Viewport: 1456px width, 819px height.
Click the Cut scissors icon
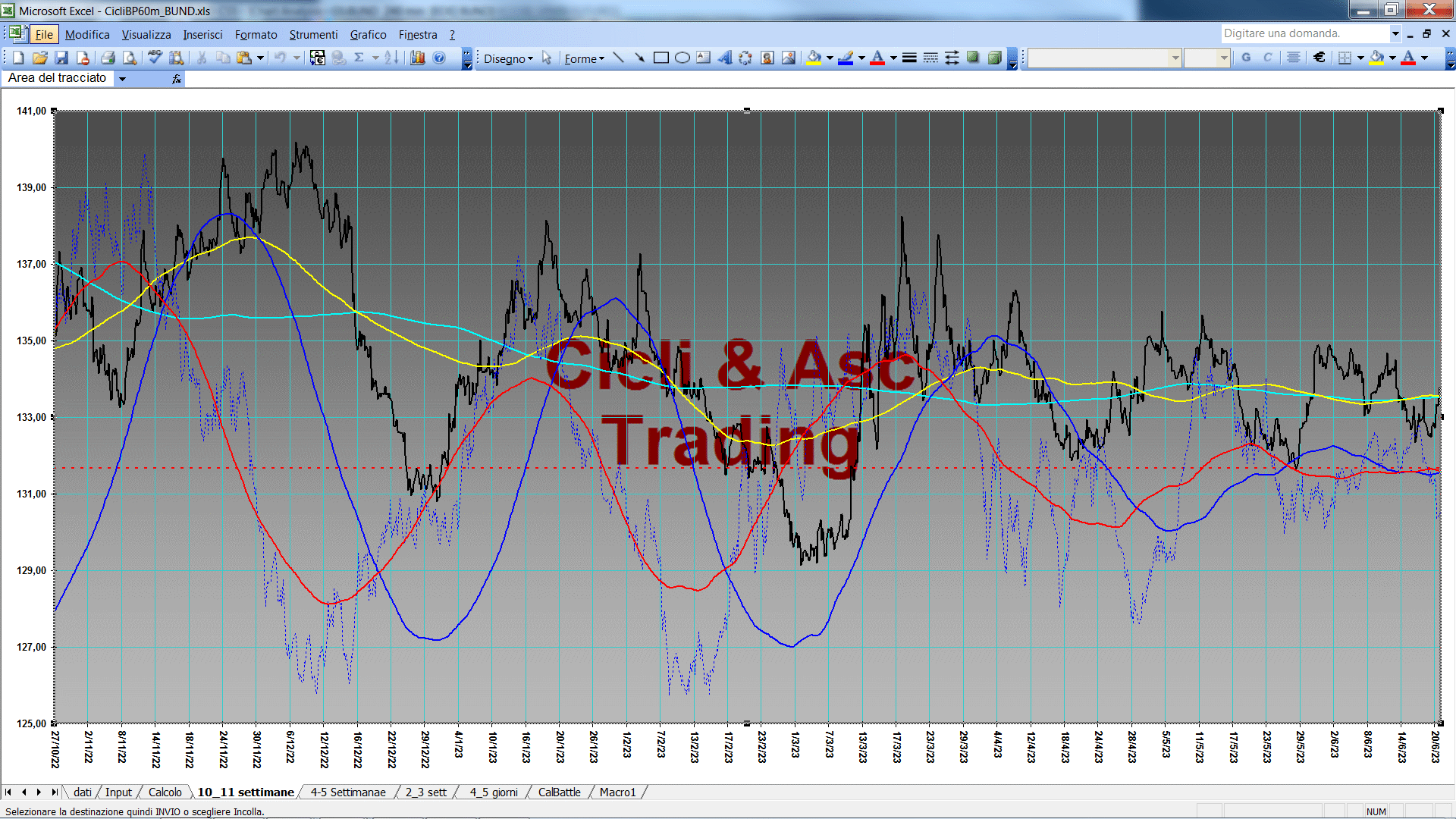click(202, 58)
